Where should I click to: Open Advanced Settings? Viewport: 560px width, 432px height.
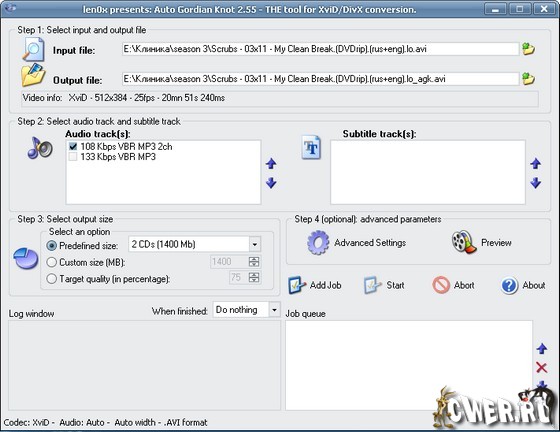point(370,243)
